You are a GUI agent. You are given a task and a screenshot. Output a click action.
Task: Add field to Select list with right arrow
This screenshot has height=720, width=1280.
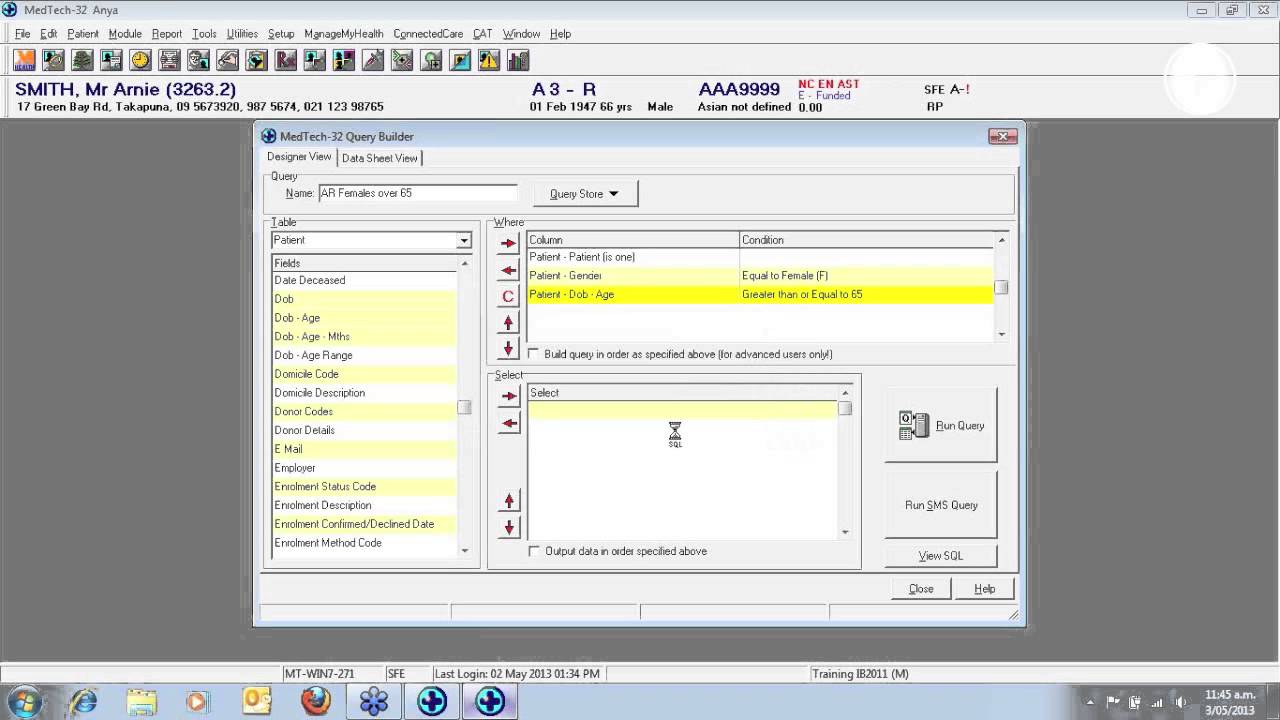(x=509, y=396)
